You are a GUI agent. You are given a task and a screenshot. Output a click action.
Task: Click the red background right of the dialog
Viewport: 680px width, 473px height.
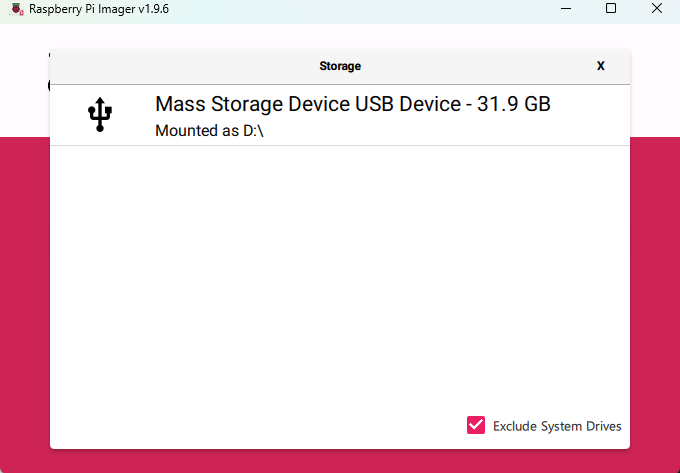[x=655, y=300]
